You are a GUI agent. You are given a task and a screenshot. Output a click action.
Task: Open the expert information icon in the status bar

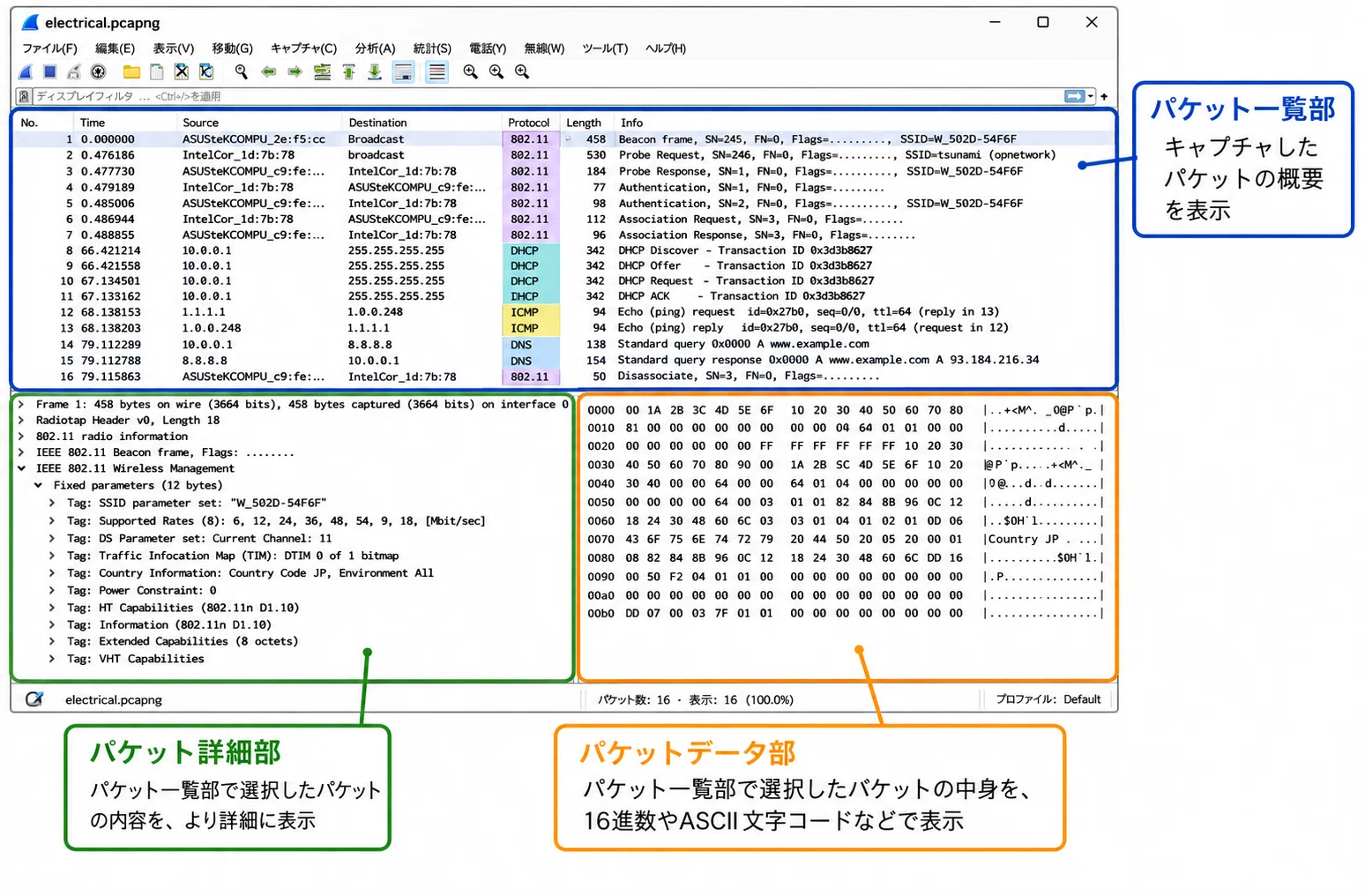[34, 699]
